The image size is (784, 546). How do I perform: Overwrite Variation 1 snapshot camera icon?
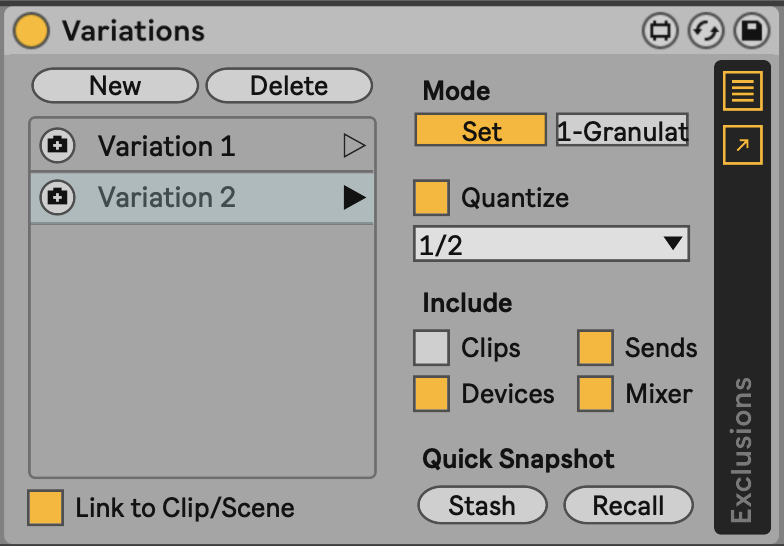(x=57, y=146)
